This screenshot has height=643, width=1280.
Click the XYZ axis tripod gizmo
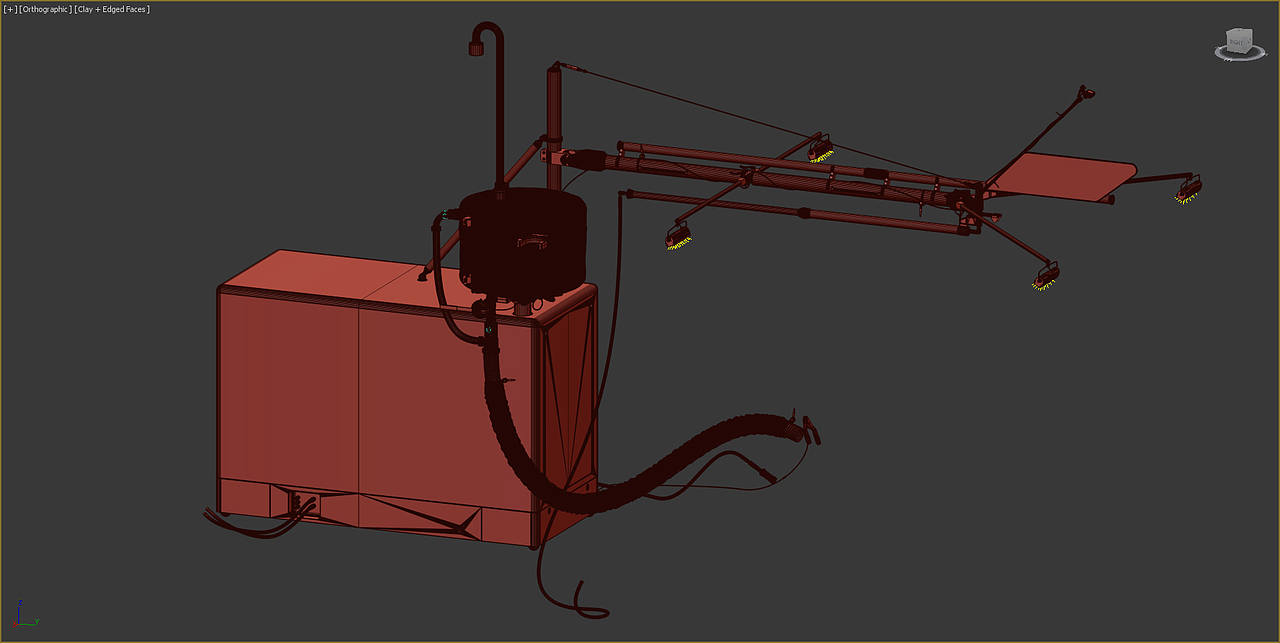[26, 614]
